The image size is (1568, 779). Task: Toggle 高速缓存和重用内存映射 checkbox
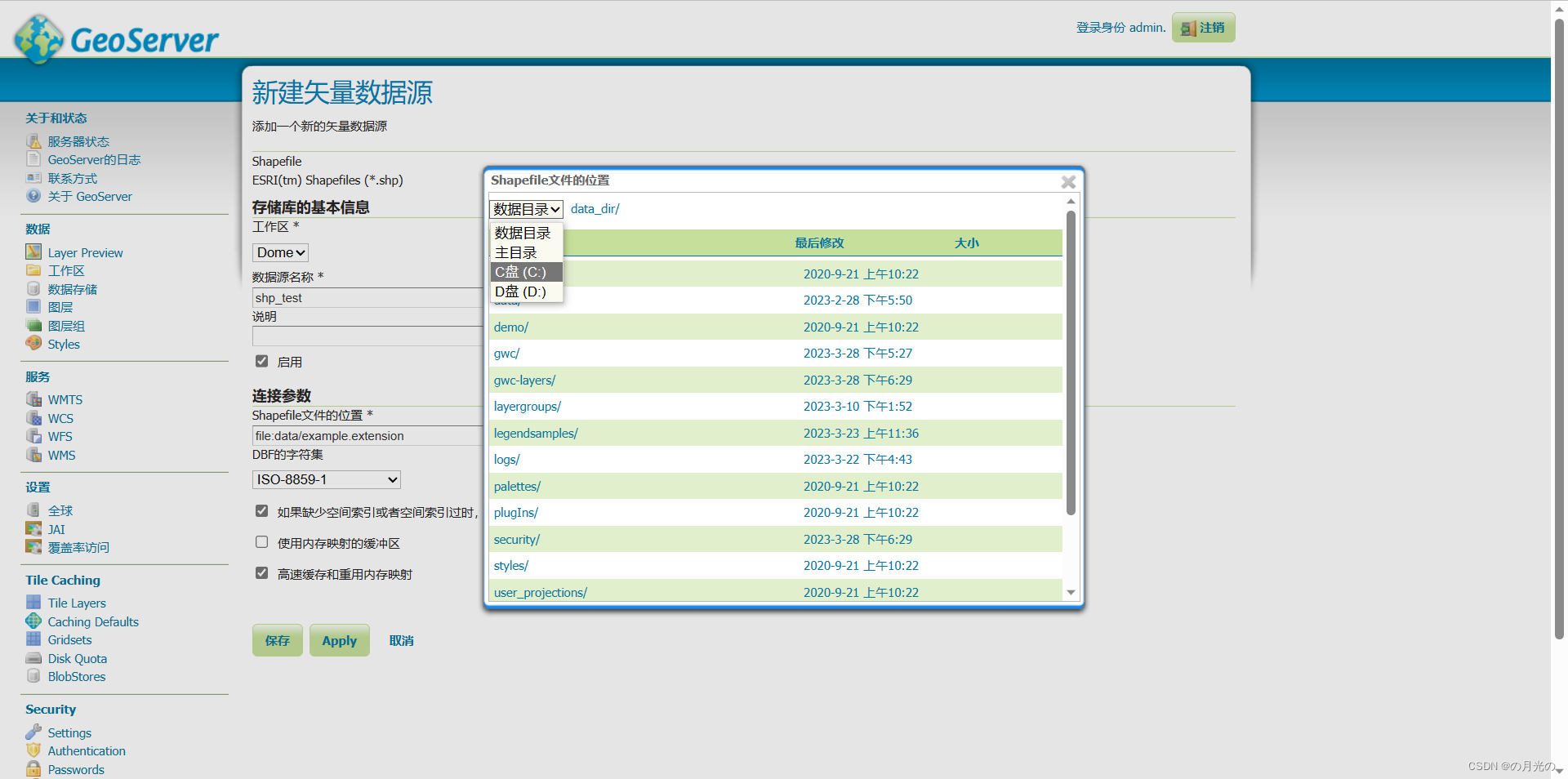point(261,573)
